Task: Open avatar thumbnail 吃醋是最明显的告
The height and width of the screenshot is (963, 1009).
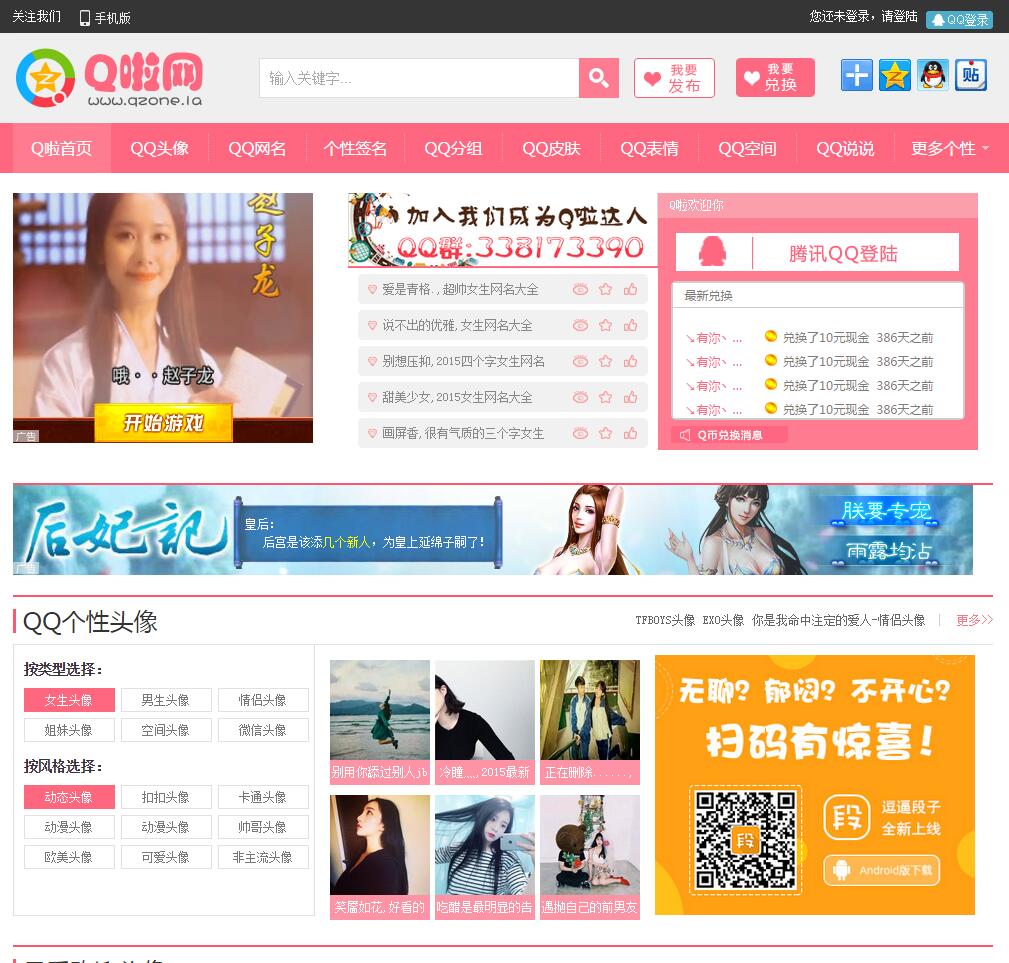Action: coord(485,857)
